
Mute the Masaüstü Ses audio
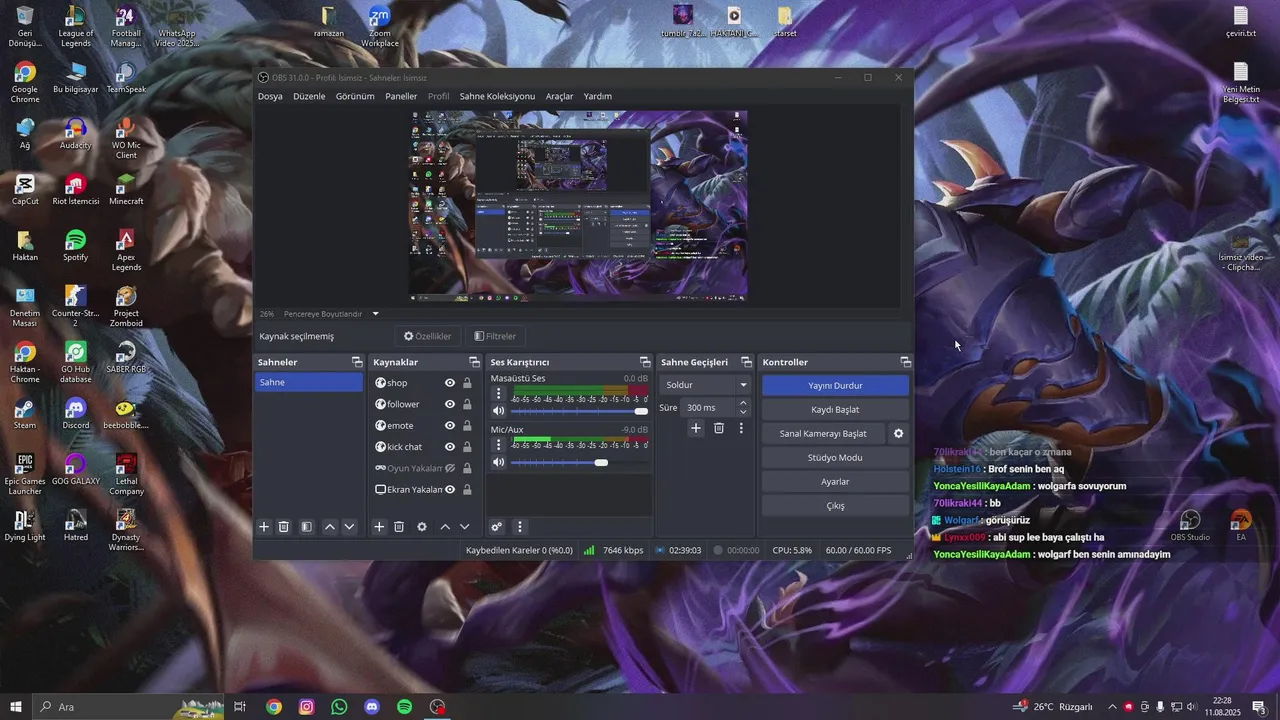point(498,411)
